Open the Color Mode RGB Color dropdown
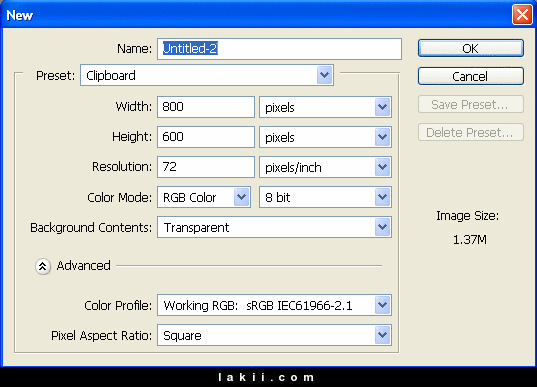Viewport: 537px width, 387px height. [x=204, y=197]
